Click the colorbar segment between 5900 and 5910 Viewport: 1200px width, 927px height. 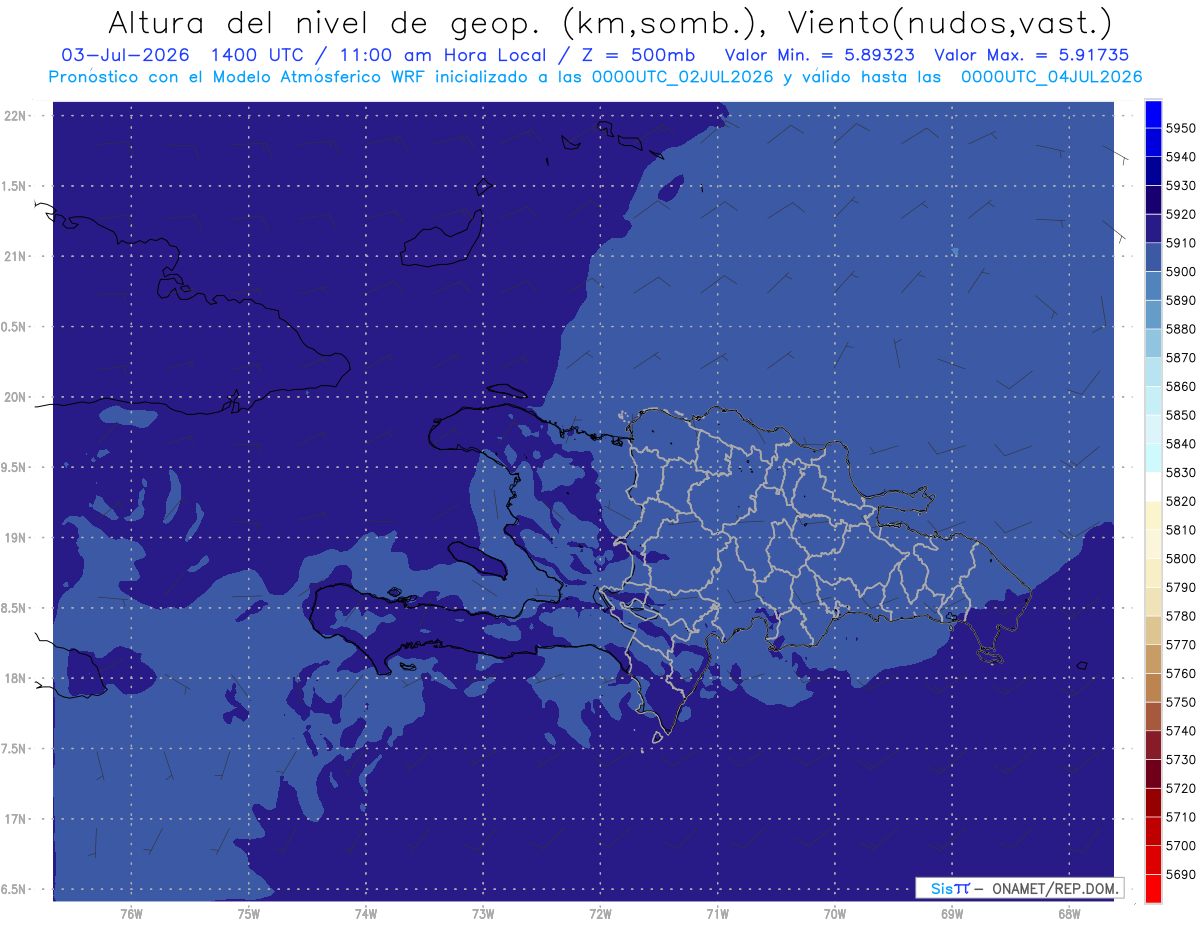(1153, 258)
